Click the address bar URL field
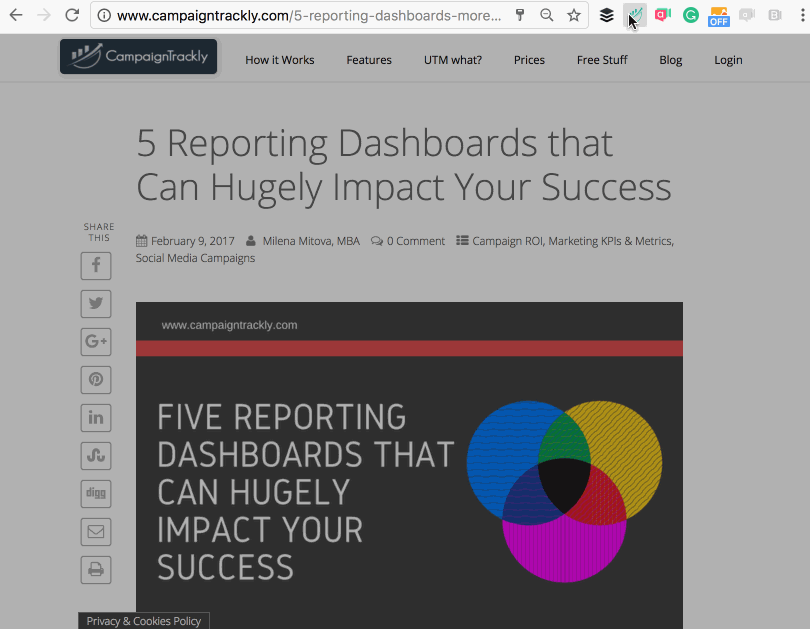The width and height of the screenshot is (810, 629). pos(309,15)
